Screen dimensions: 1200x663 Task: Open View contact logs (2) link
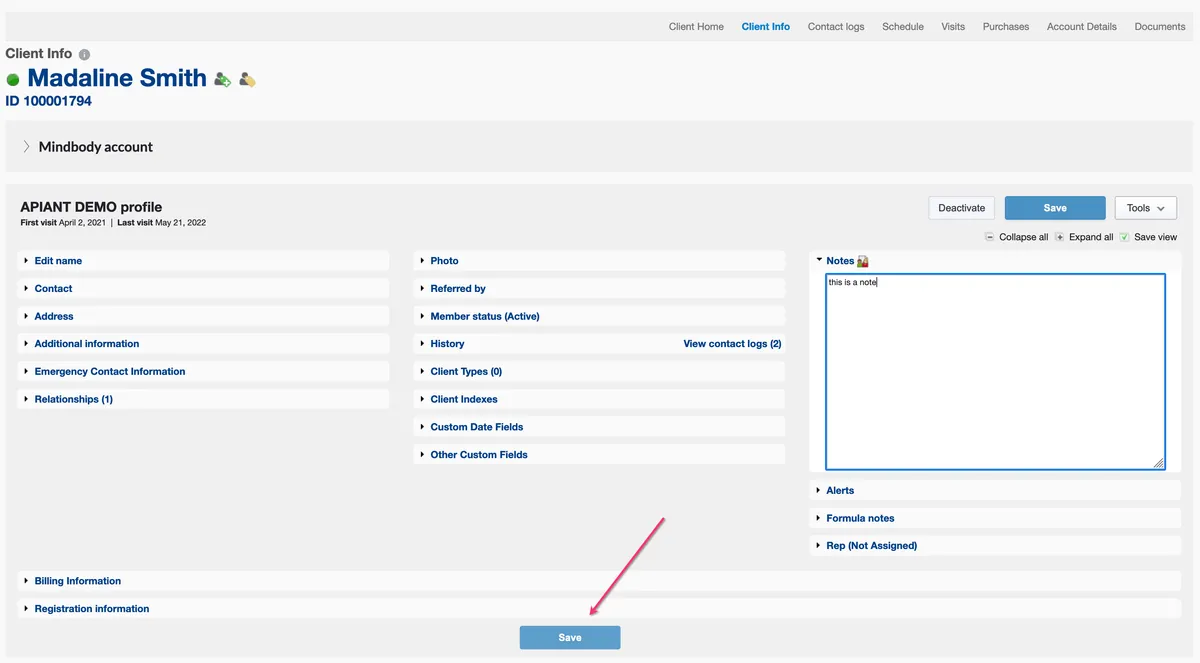point(732,344)
